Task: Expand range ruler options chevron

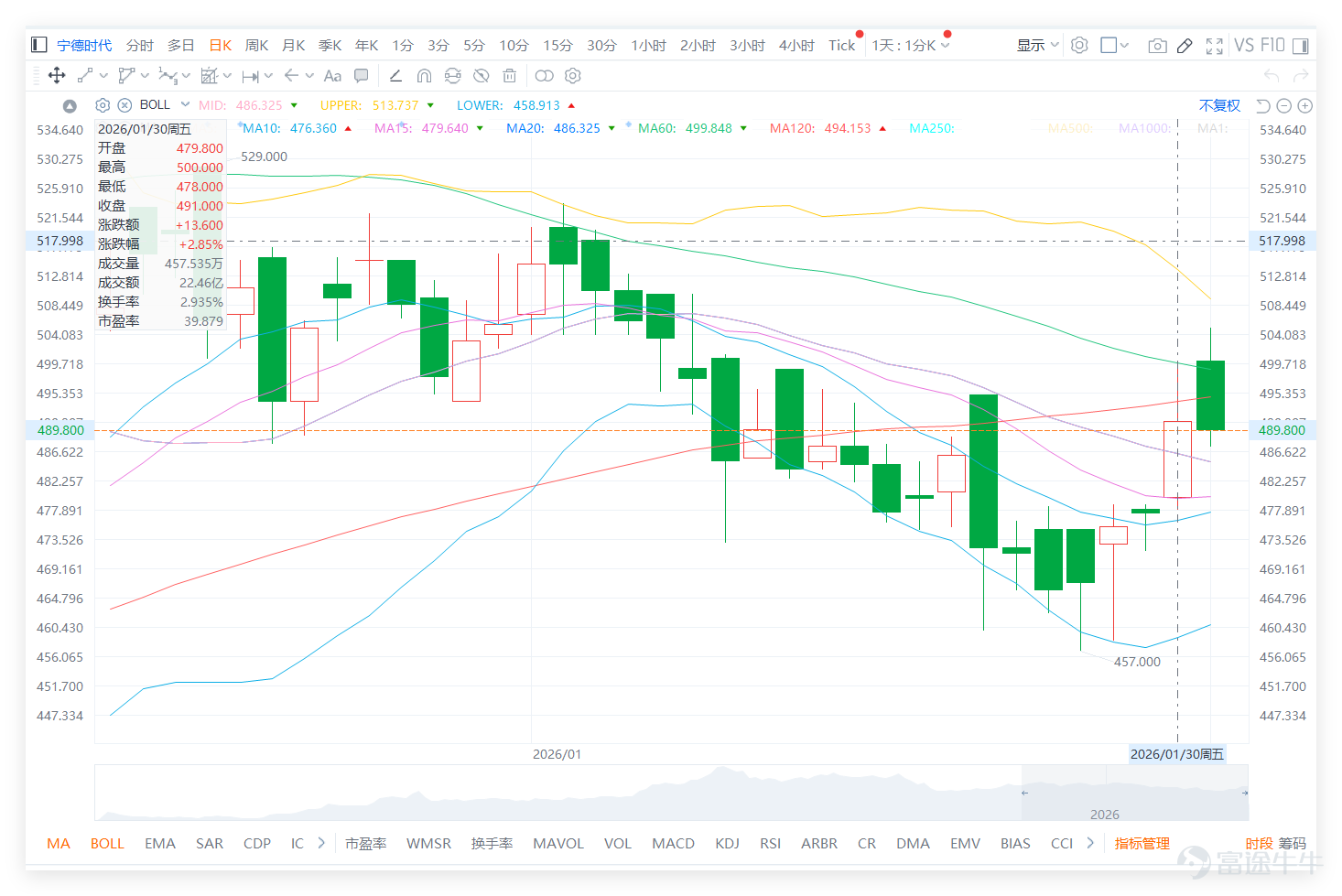Action: [x=268, y=76]
